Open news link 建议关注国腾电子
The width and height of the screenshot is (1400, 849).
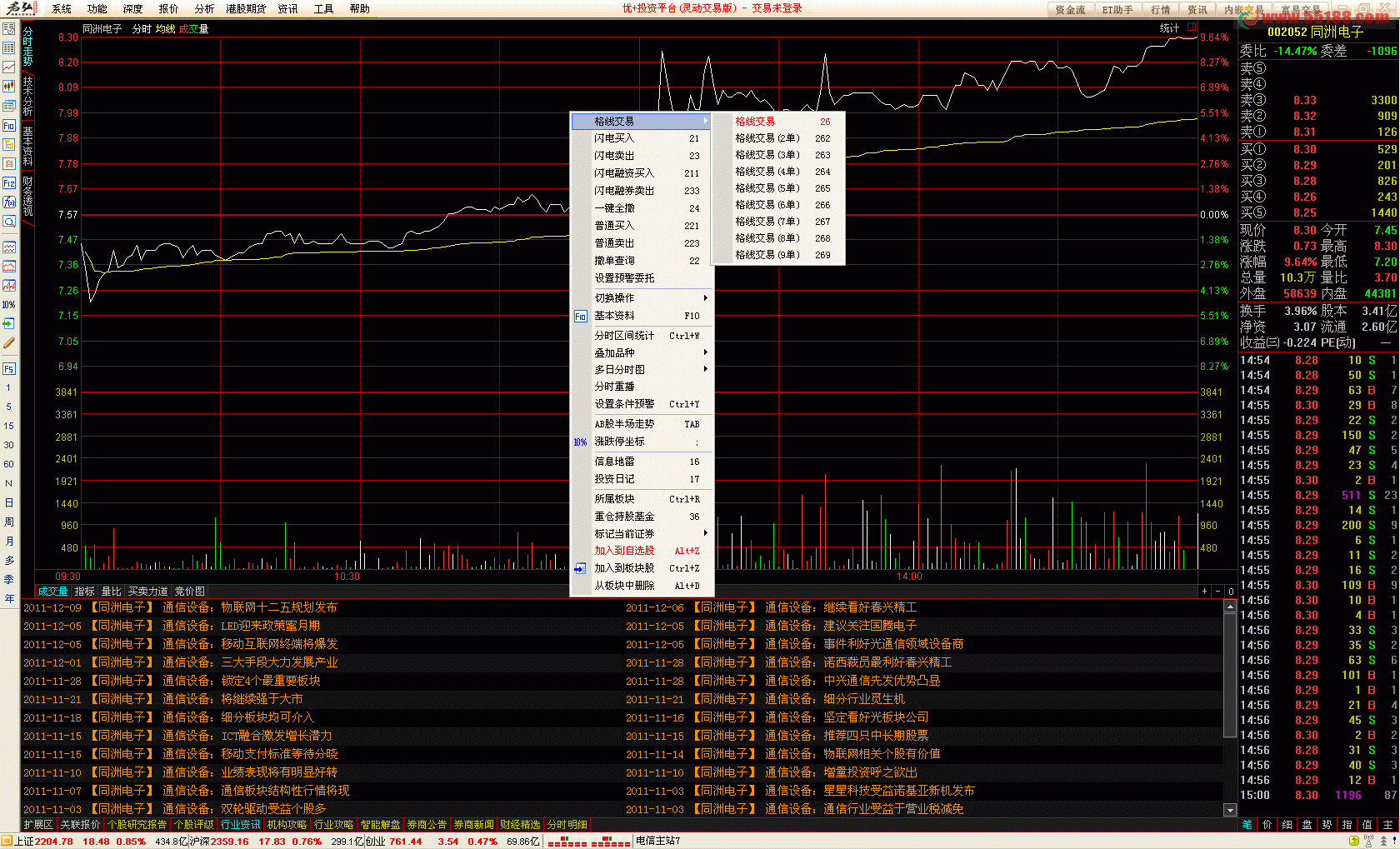click(x=870, y=626)
